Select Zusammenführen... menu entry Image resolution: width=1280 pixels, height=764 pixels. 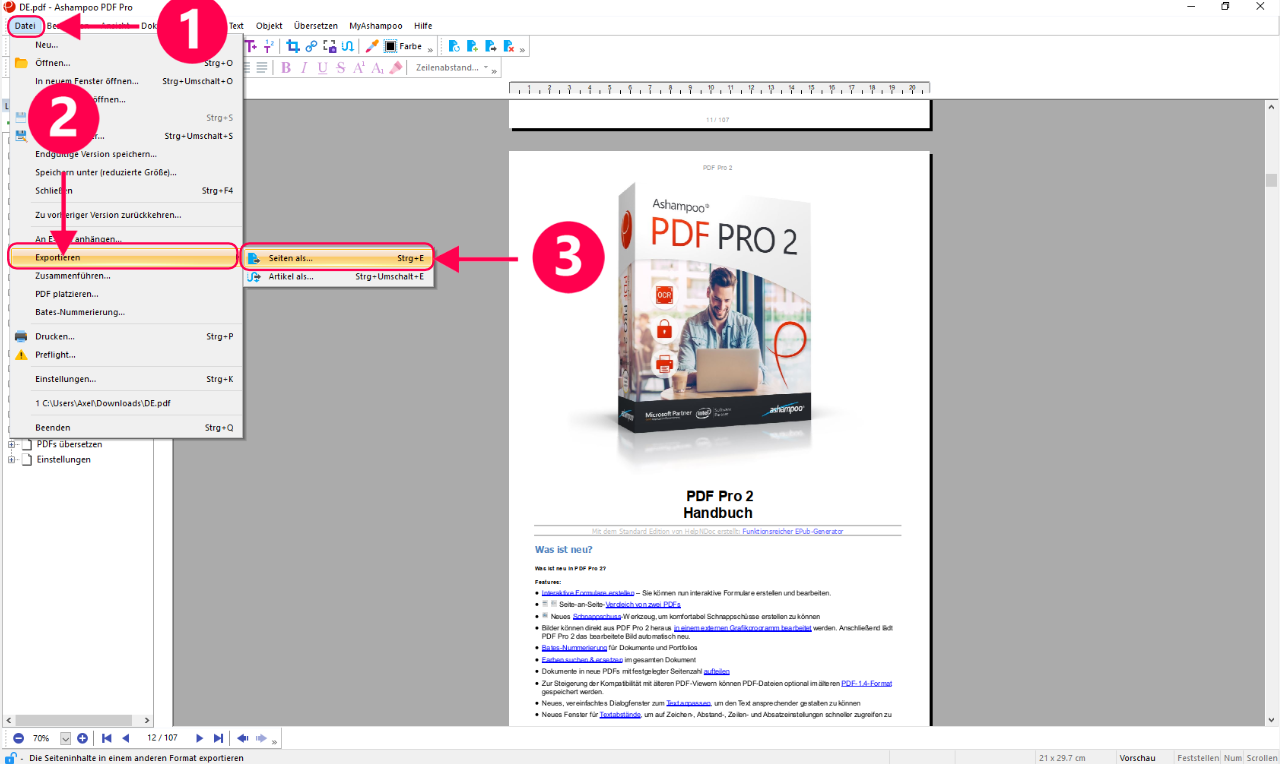point(125,276)
